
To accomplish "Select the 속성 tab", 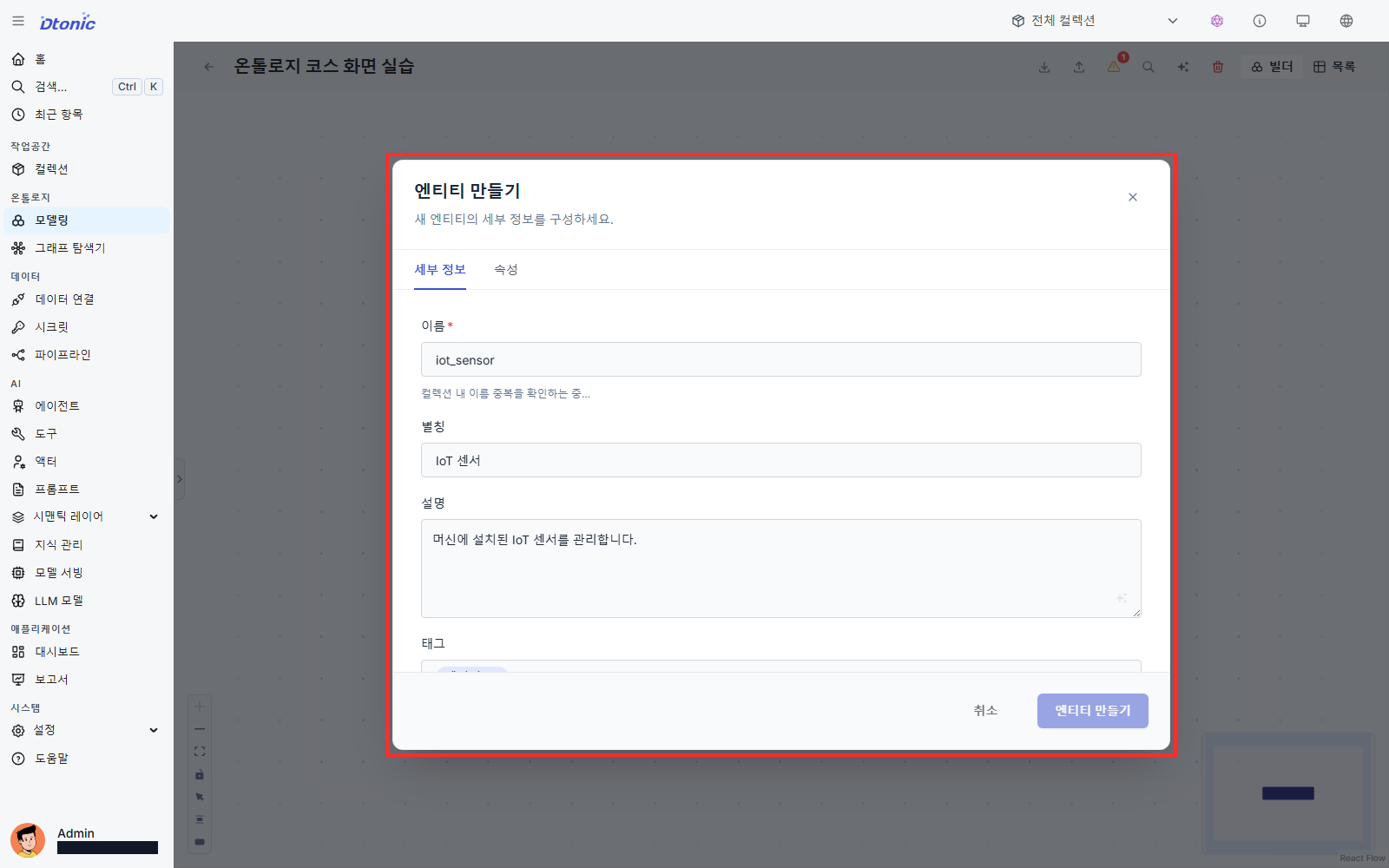I will click(506, 270).
